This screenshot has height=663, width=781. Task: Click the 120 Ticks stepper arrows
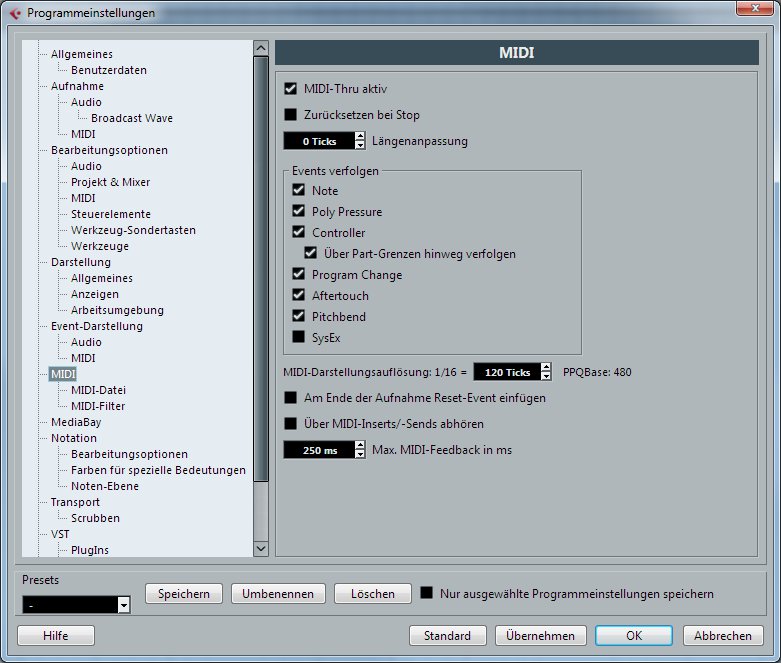(546, 372)
